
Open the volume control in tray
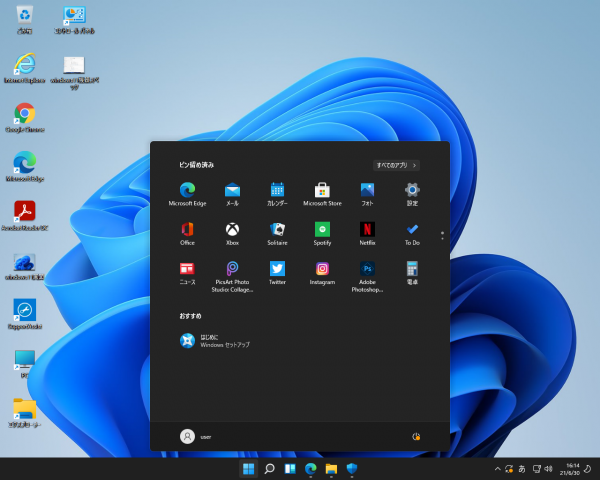tap(549, 469)
